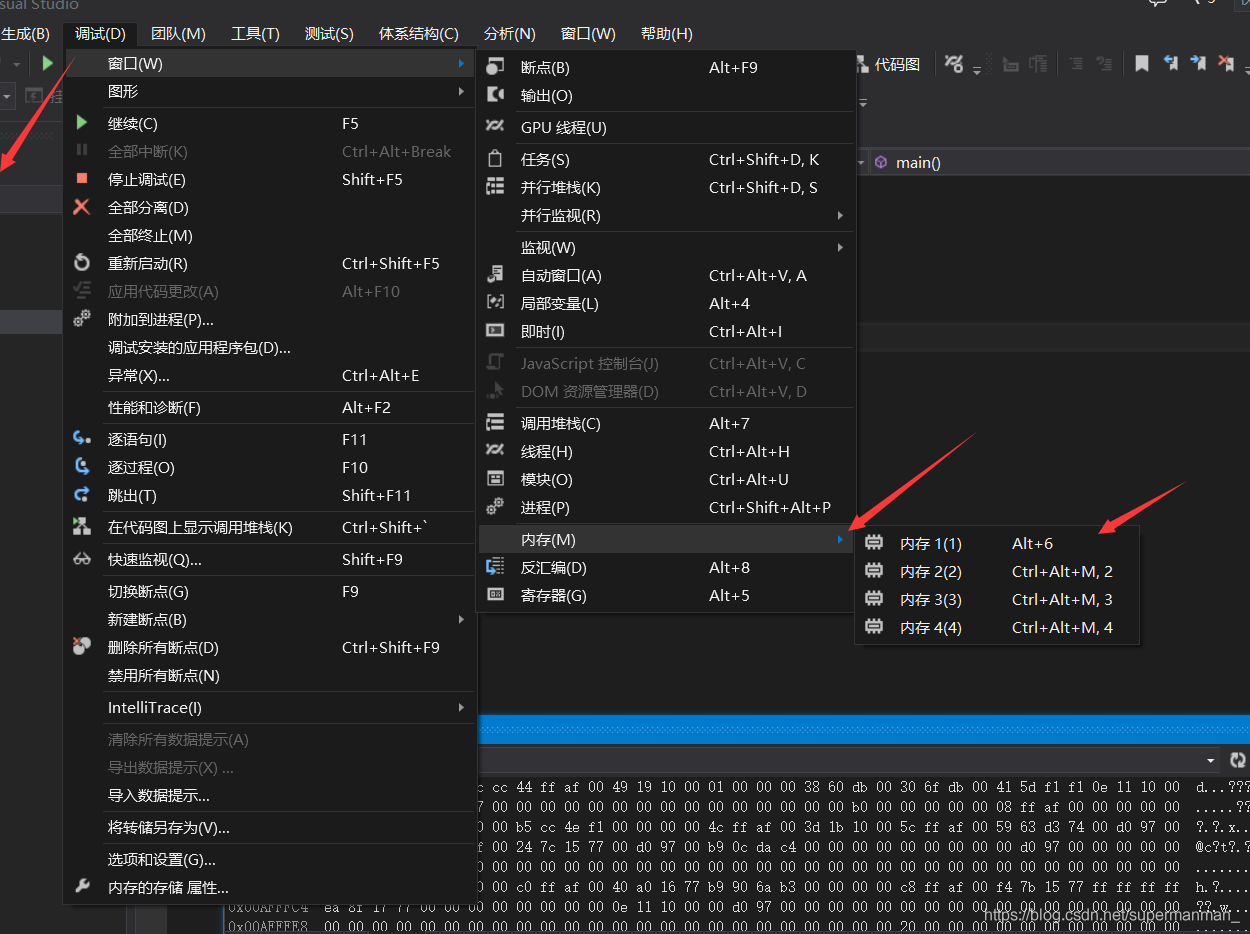This screenshot has width=1250, height=934.
Task: Open 进程(P) from the windows submenu
Action: point(666,507)
